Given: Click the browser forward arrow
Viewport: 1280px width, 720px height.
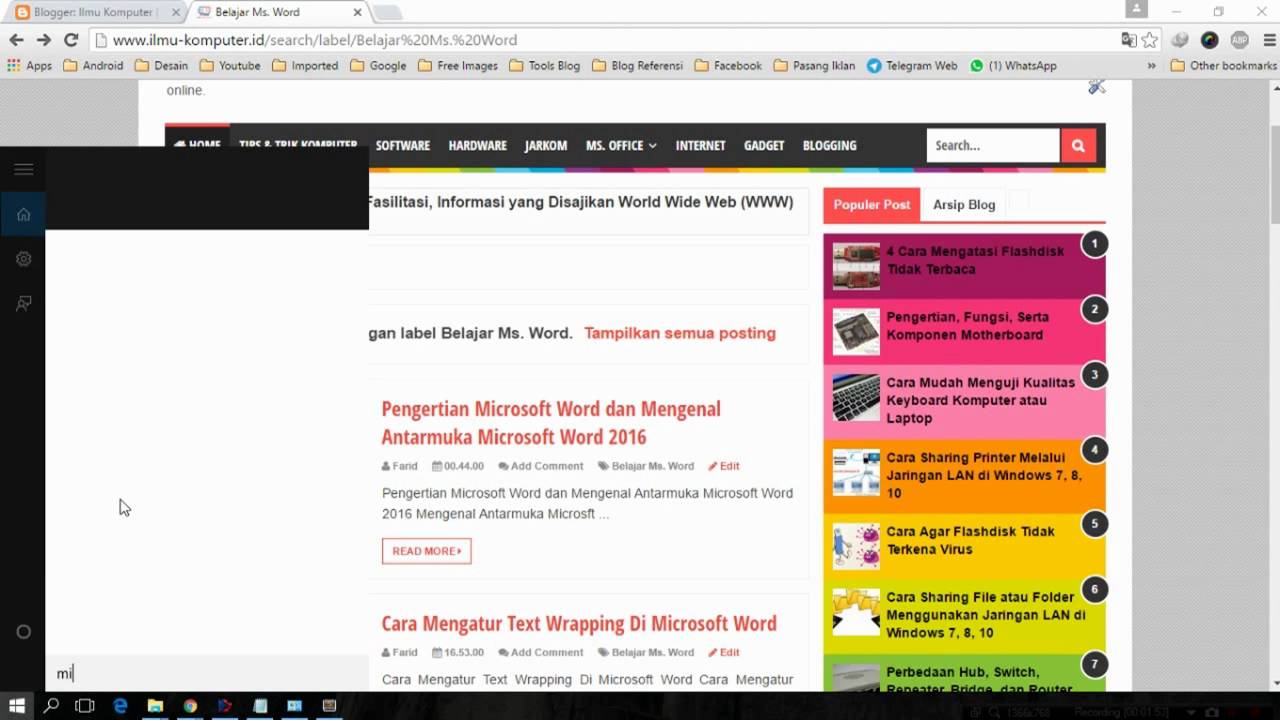Looking at the screenshot, I should pos(43,40).
